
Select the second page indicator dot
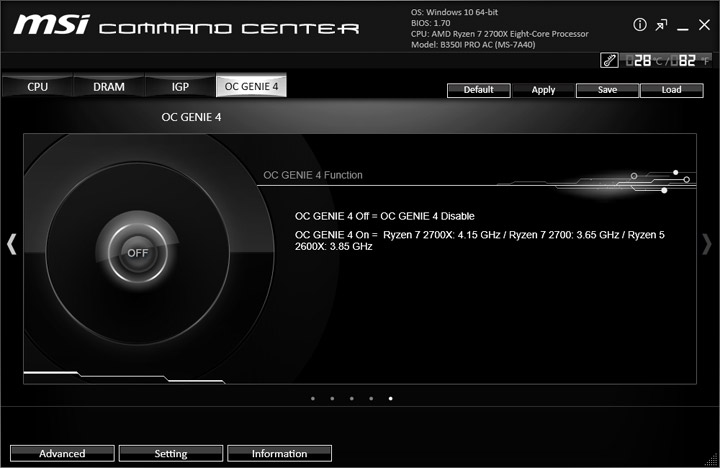point(332,399)
